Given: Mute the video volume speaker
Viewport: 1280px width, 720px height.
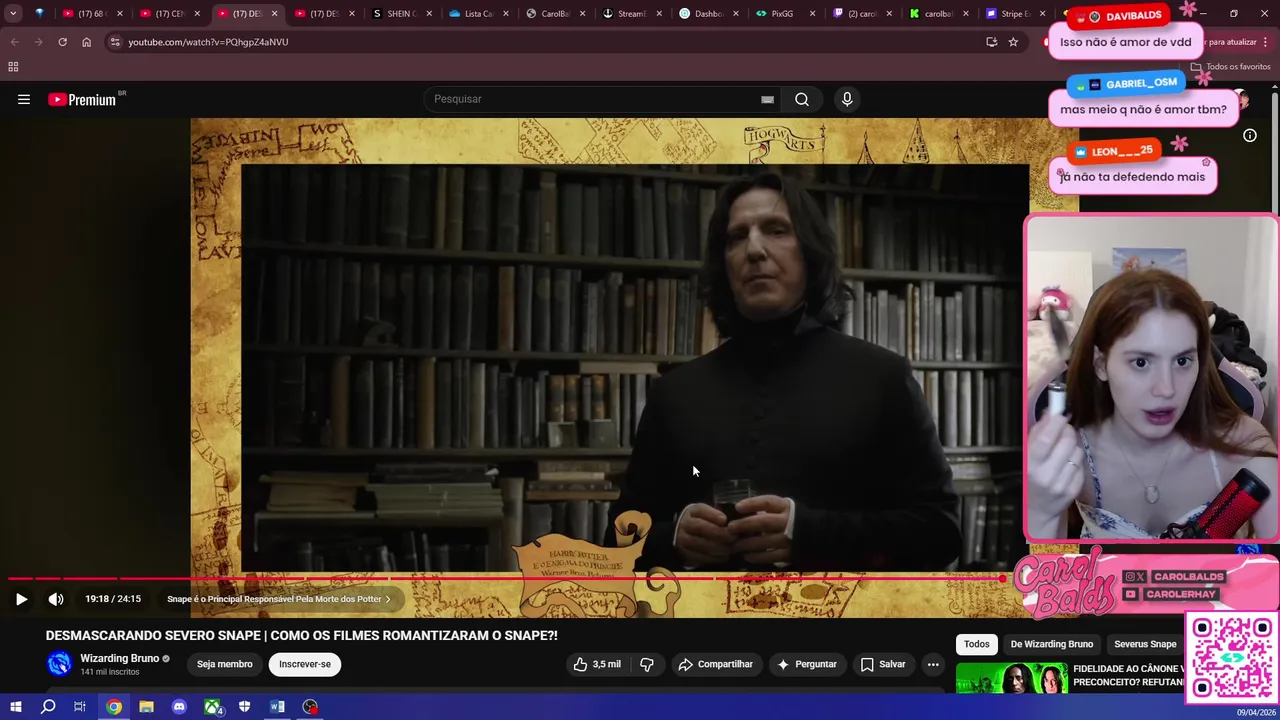Looking at the screenshot, I should pos(56,599).
